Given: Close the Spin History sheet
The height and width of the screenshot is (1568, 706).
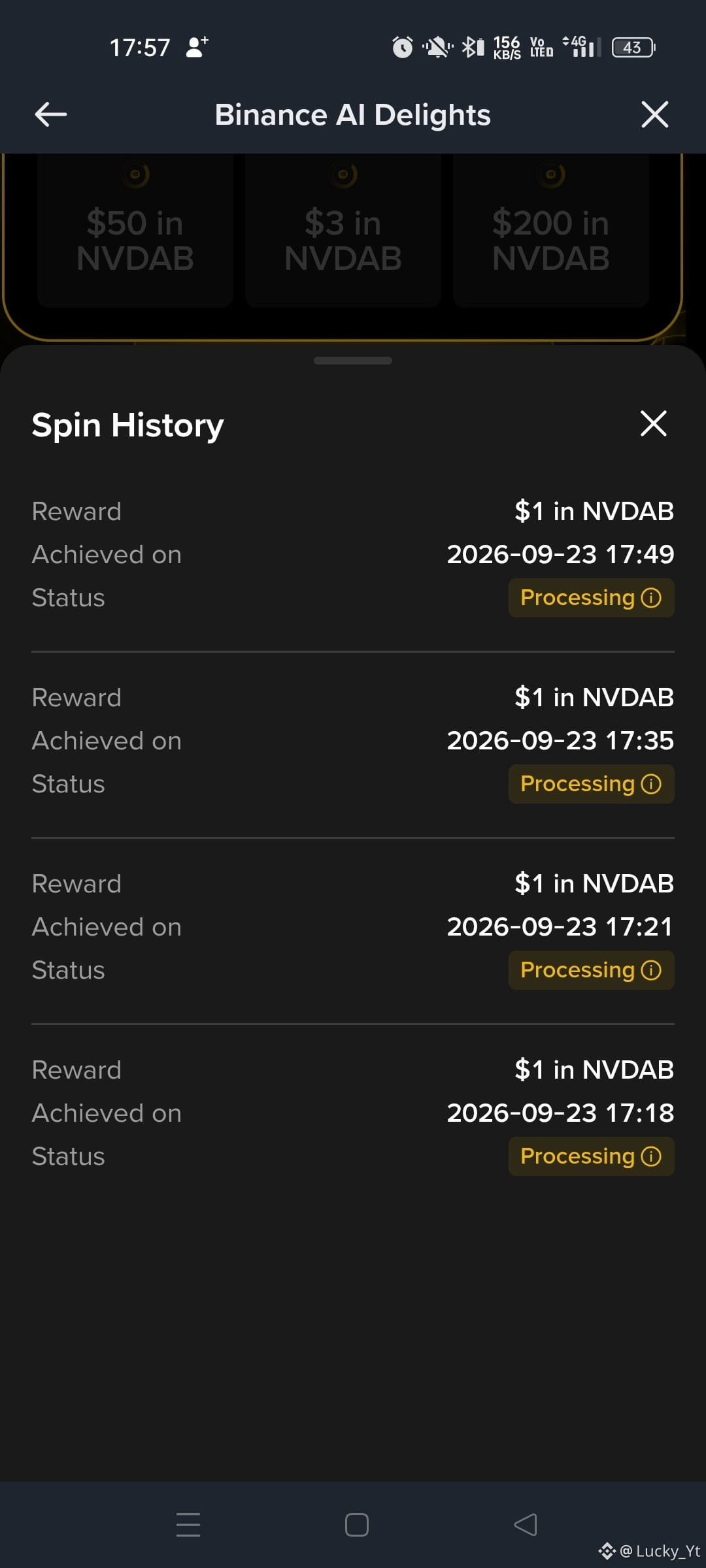Looking at the screenshot, I should 653,423.
